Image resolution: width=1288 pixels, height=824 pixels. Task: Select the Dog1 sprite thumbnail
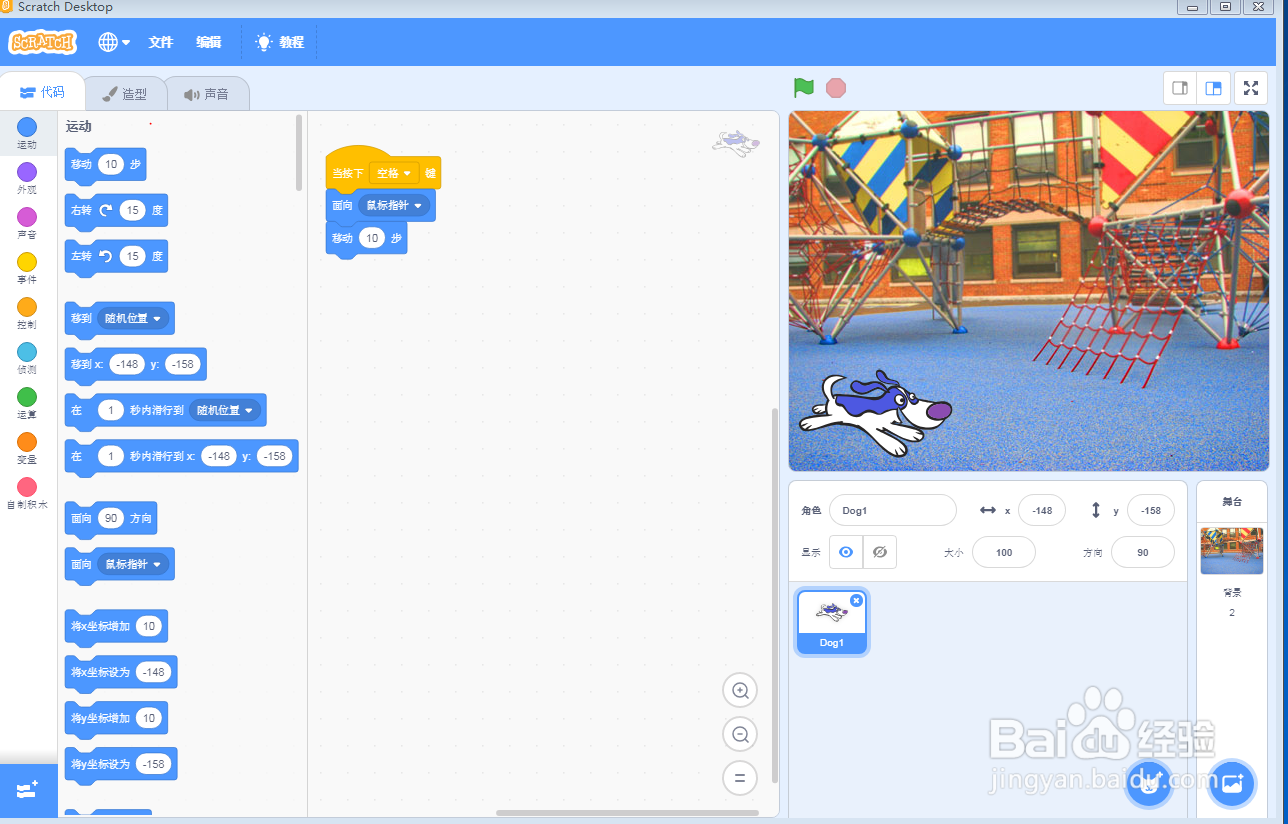click(x=832, y=621)
